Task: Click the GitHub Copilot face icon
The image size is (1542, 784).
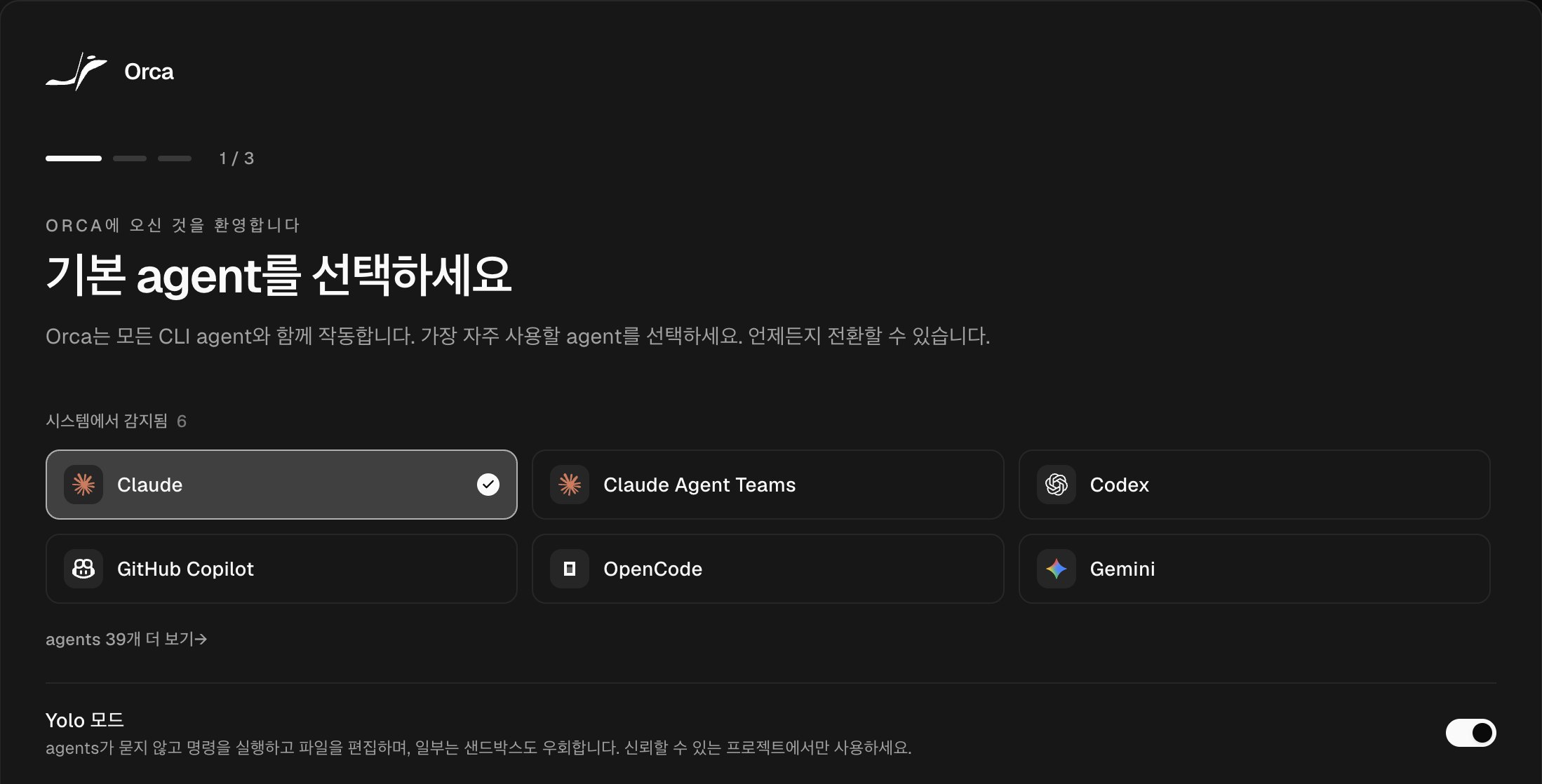Action: pos(83,569)
